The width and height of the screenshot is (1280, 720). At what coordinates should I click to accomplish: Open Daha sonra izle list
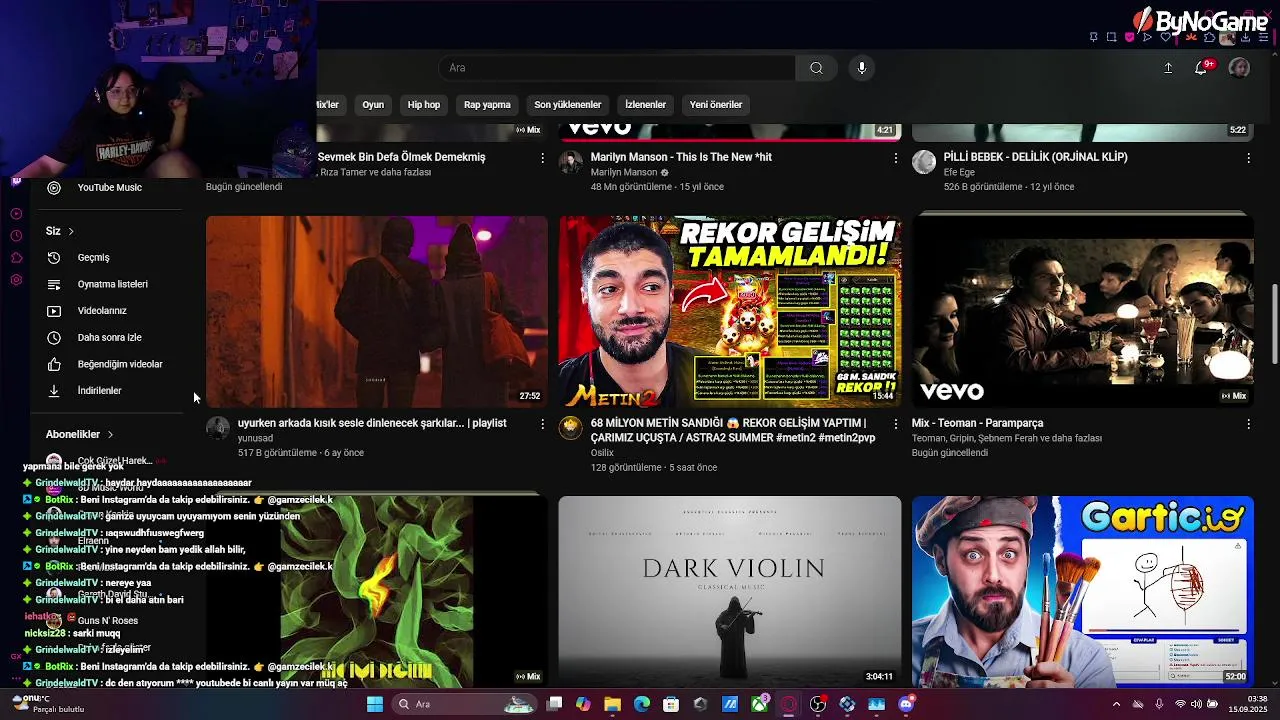coord(108,337)
